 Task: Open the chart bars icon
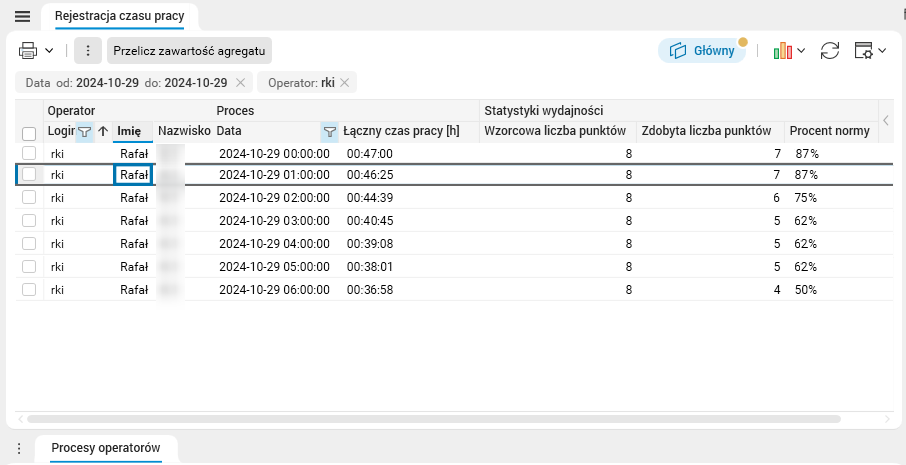click(x=782, y=51)
